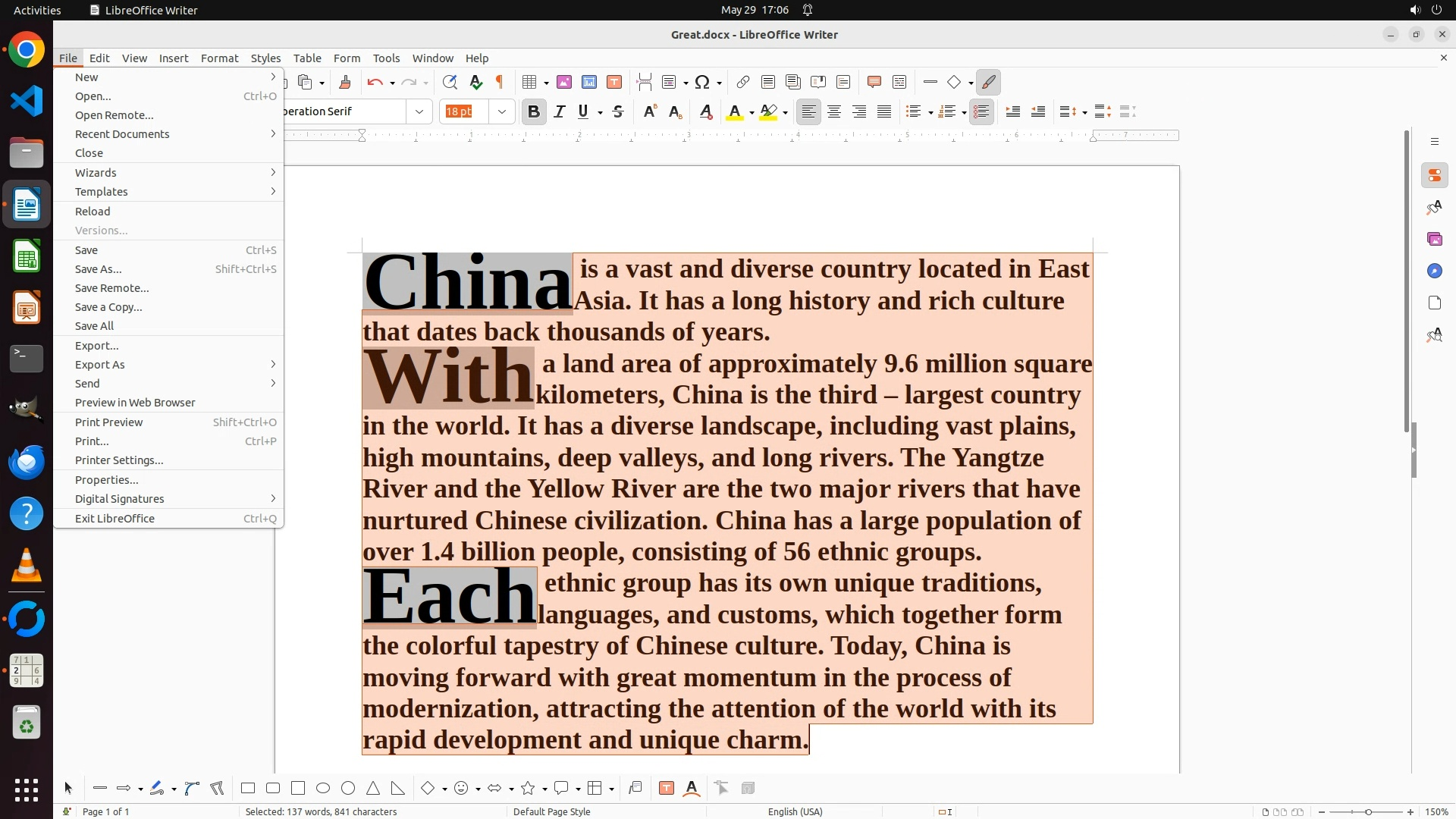The image size is (1456, 819).
Task: Open the font size dropdown
Action: [x=501, y=111]
